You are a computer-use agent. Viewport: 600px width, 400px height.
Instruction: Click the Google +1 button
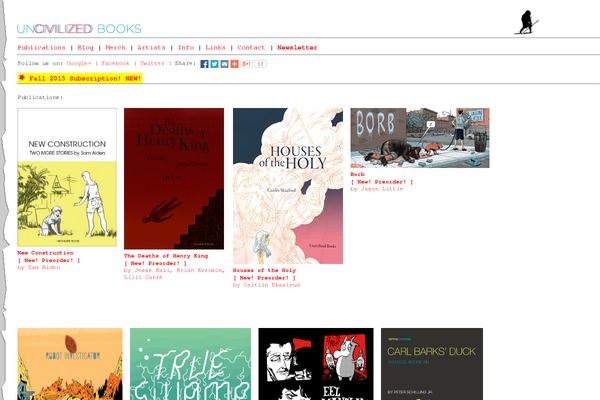tap(246, 64)
